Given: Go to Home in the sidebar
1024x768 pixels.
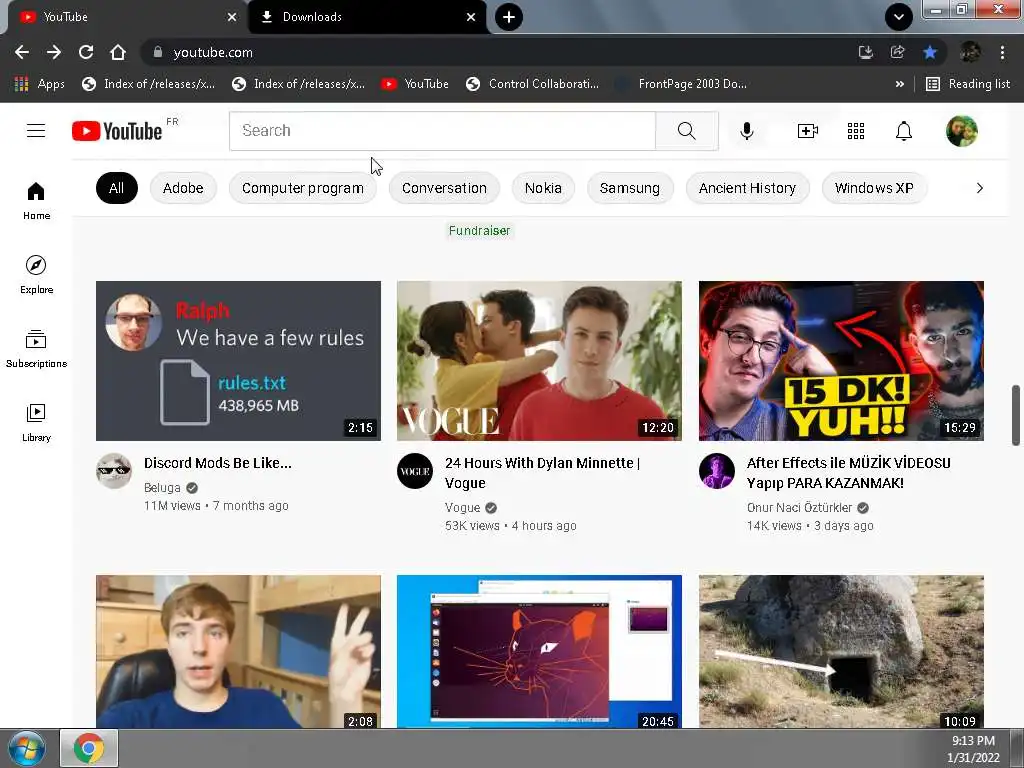Looking at the screenshot, I should (36, 200).
